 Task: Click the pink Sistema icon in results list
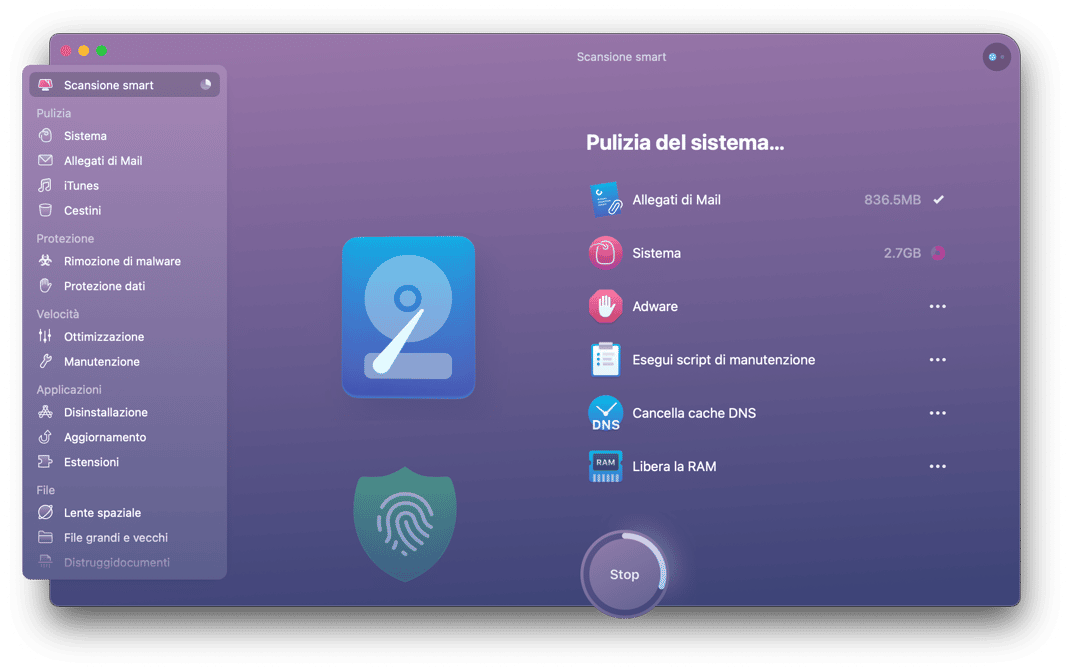point(605,253)
